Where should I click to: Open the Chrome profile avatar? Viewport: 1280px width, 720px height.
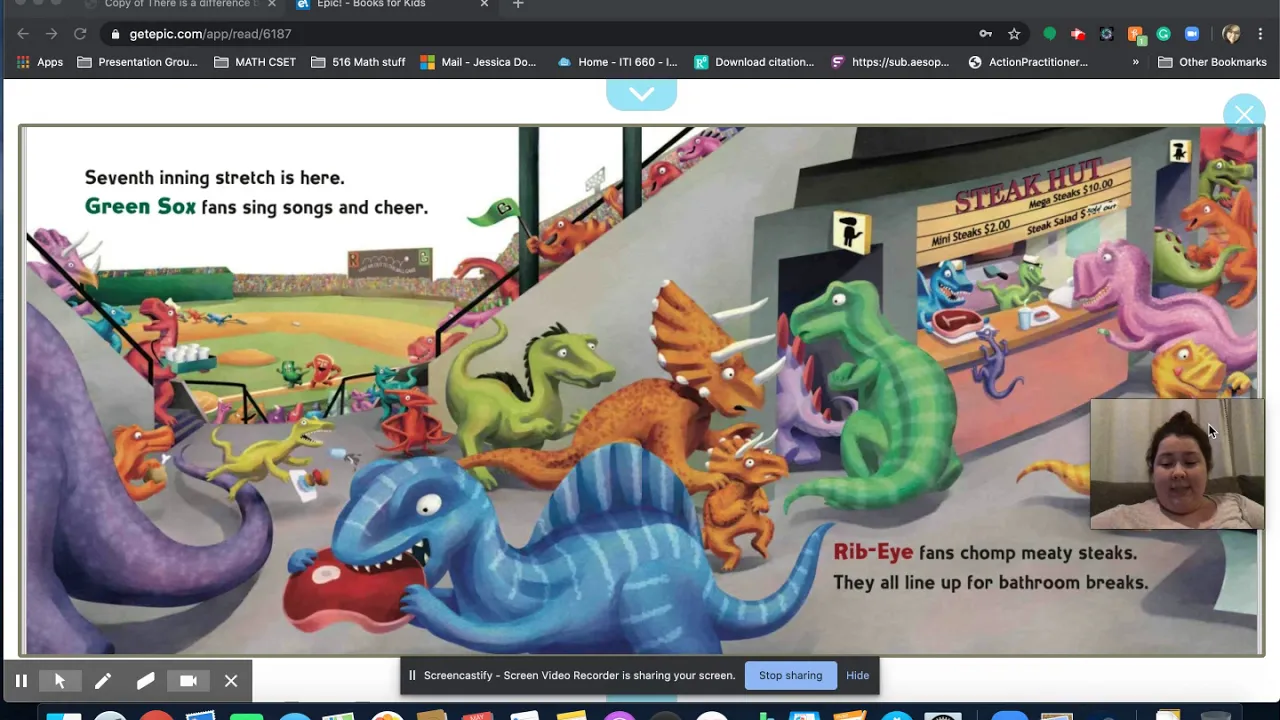1231,34
